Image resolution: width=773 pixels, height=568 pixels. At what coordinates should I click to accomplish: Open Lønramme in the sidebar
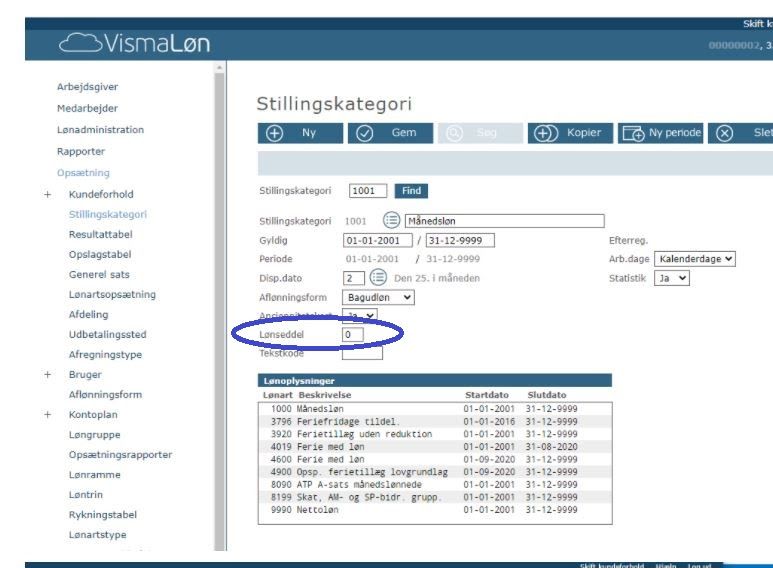[x=95, y=475]
